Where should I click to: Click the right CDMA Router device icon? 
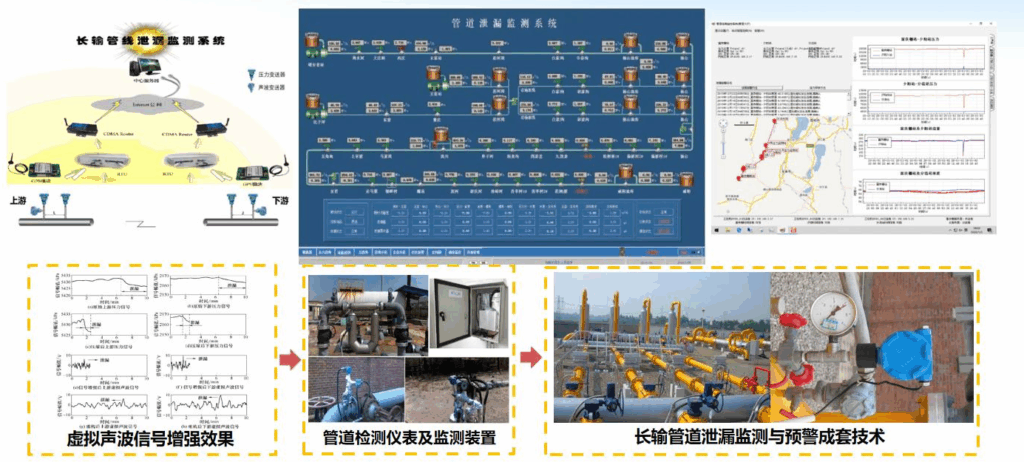pyautogui.click(x=213, y=128)
